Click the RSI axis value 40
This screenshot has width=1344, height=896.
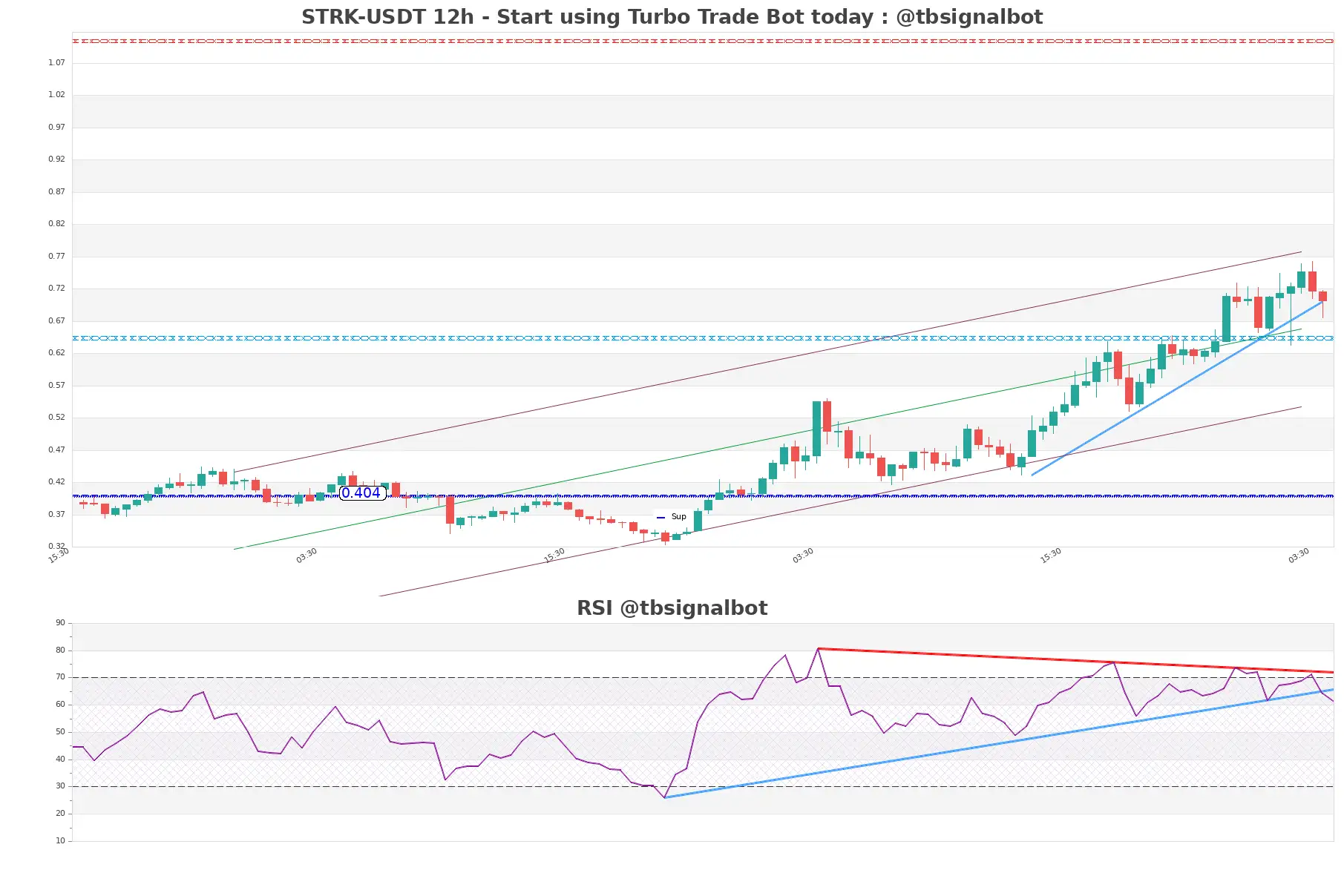point(60,760)
